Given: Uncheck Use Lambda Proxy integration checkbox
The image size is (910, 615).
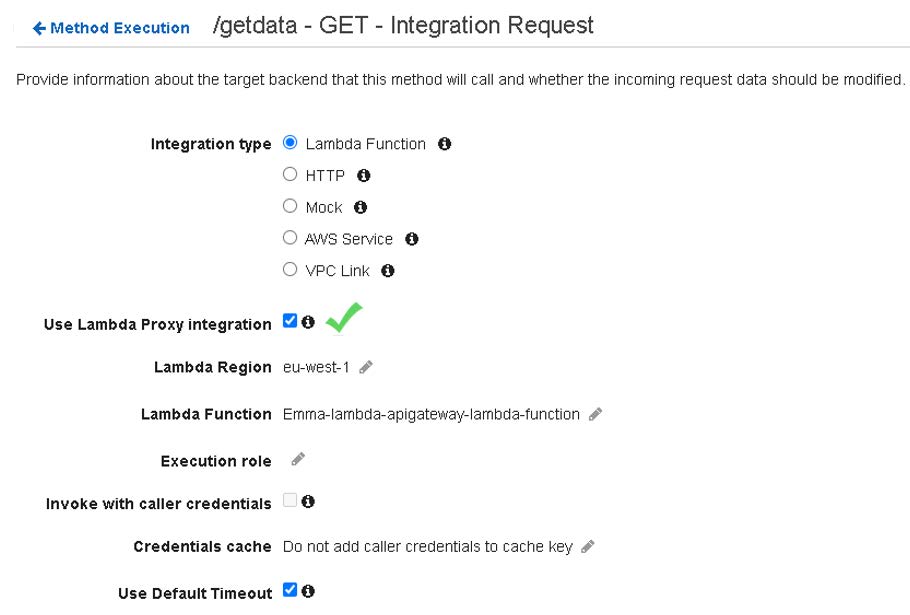Looking at the screenshot, I should point(290,321).
